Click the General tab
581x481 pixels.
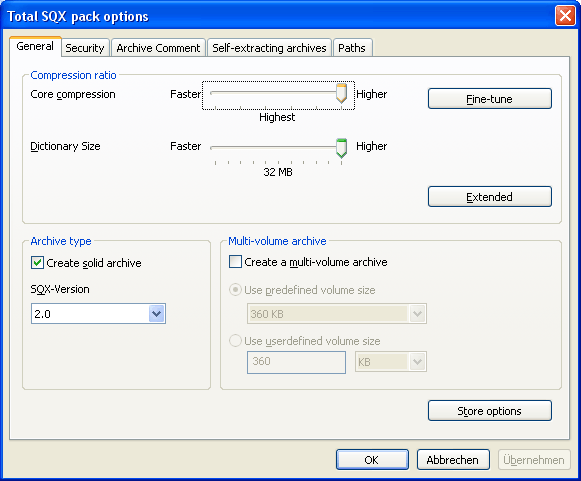[x=35, y=46]
